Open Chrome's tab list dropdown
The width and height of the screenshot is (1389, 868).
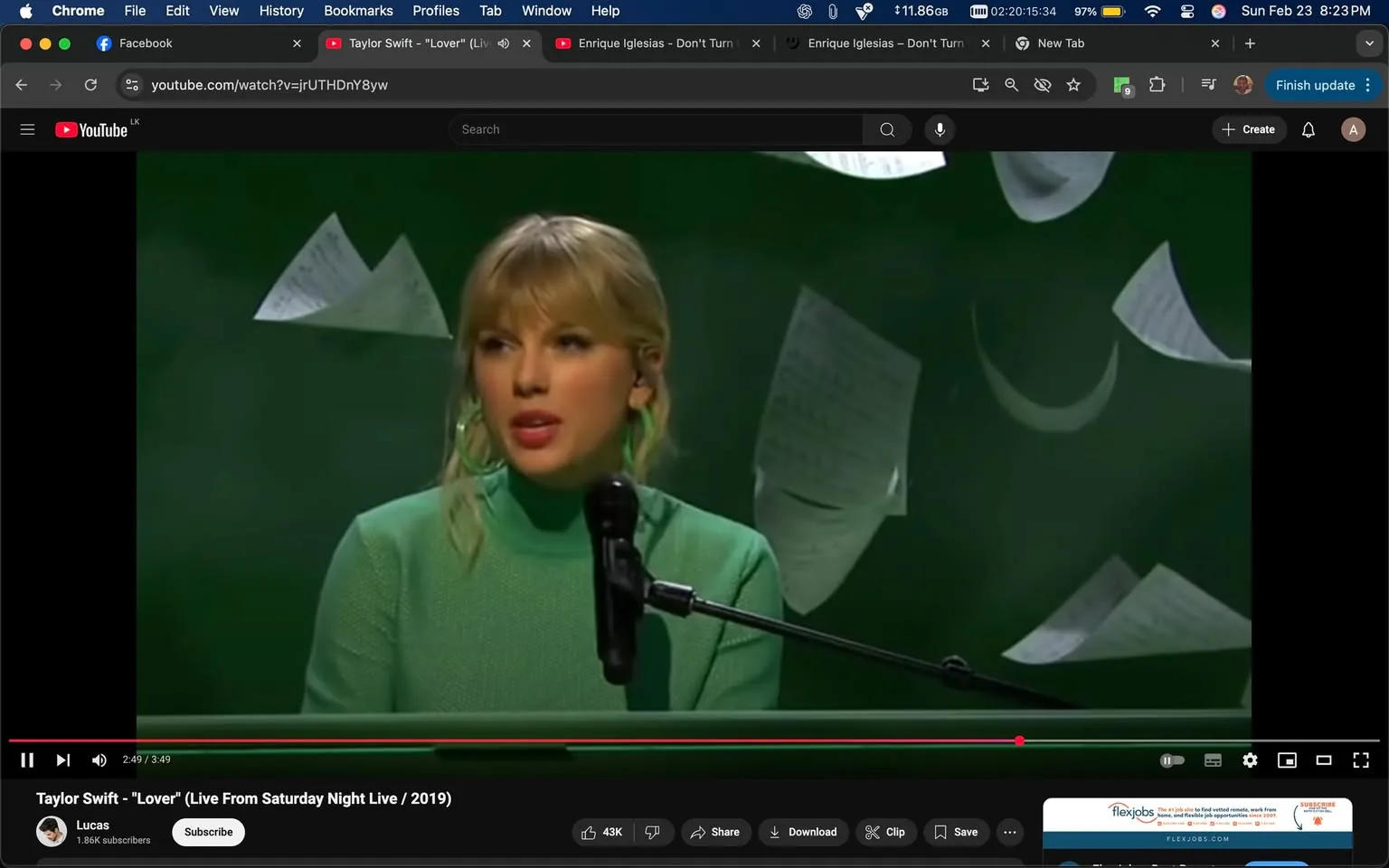coord(1369,42)
